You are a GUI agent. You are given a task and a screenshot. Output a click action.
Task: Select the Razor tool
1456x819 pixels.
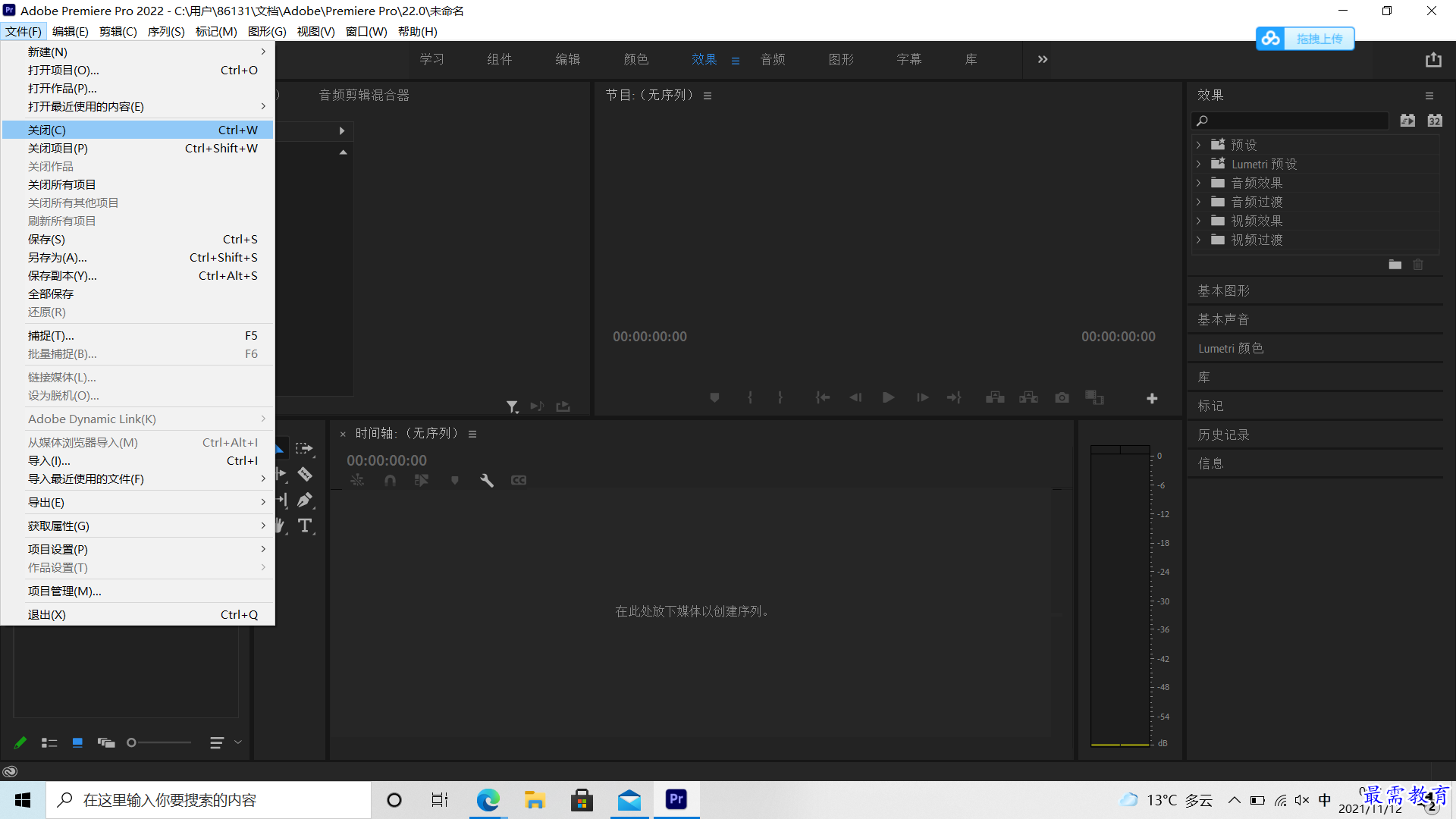[x=305, y=475]
